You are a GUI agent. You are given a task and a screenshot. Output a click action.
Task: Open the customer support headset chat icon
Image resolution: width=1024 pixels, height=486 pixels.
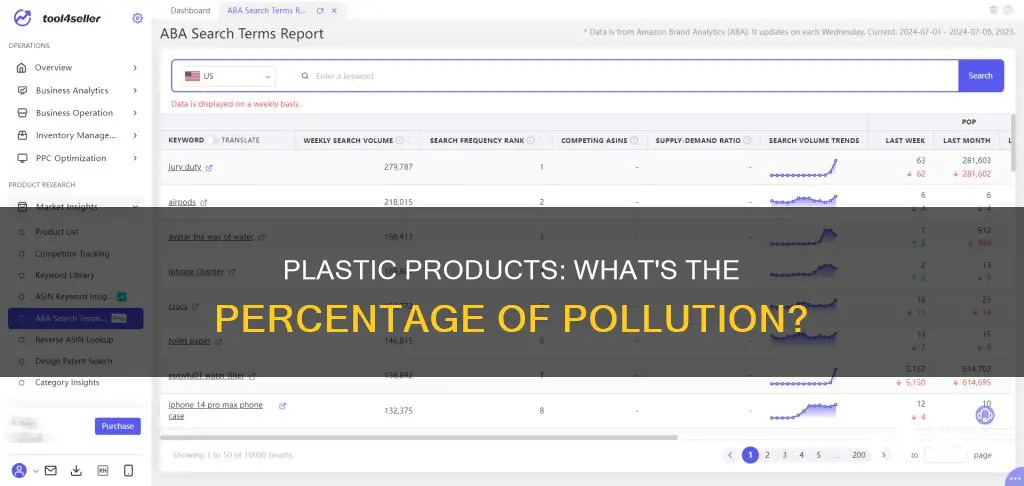click(985, 415)
